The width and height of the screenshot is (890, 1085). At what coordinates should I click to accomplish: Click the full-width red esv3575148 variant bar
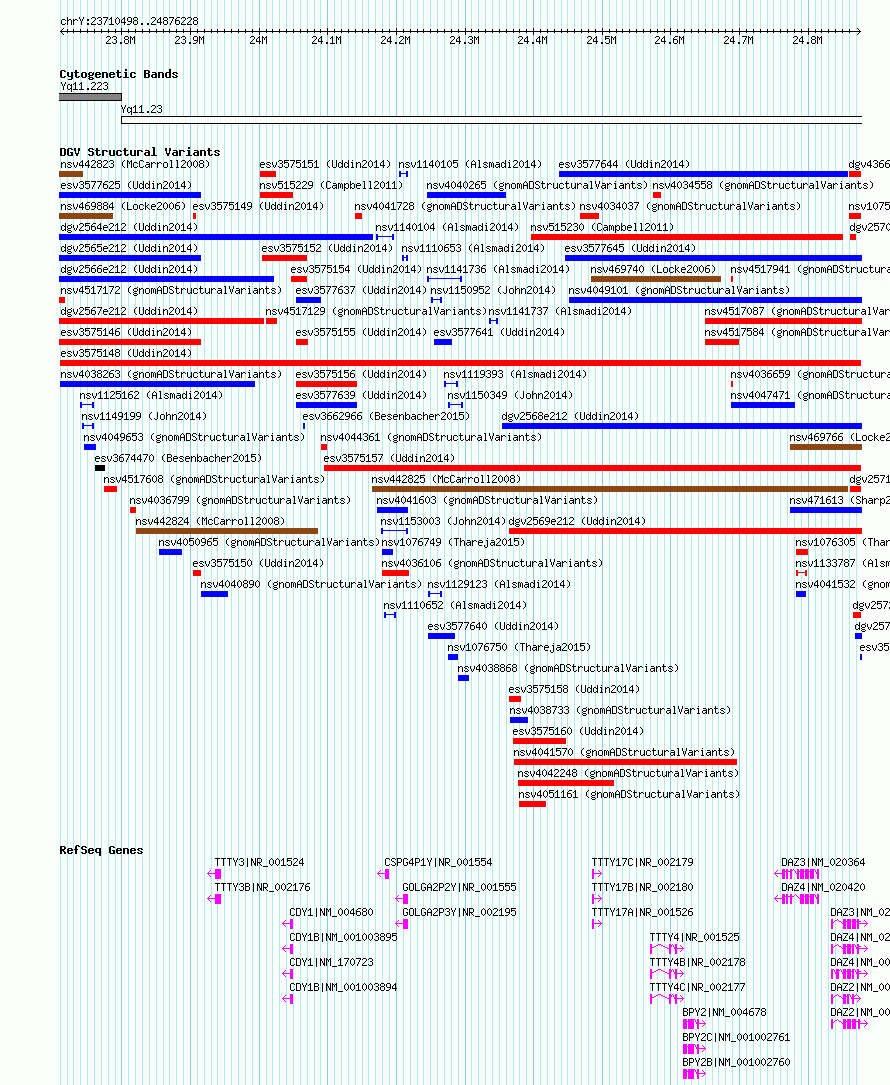(x=460, y=363)
